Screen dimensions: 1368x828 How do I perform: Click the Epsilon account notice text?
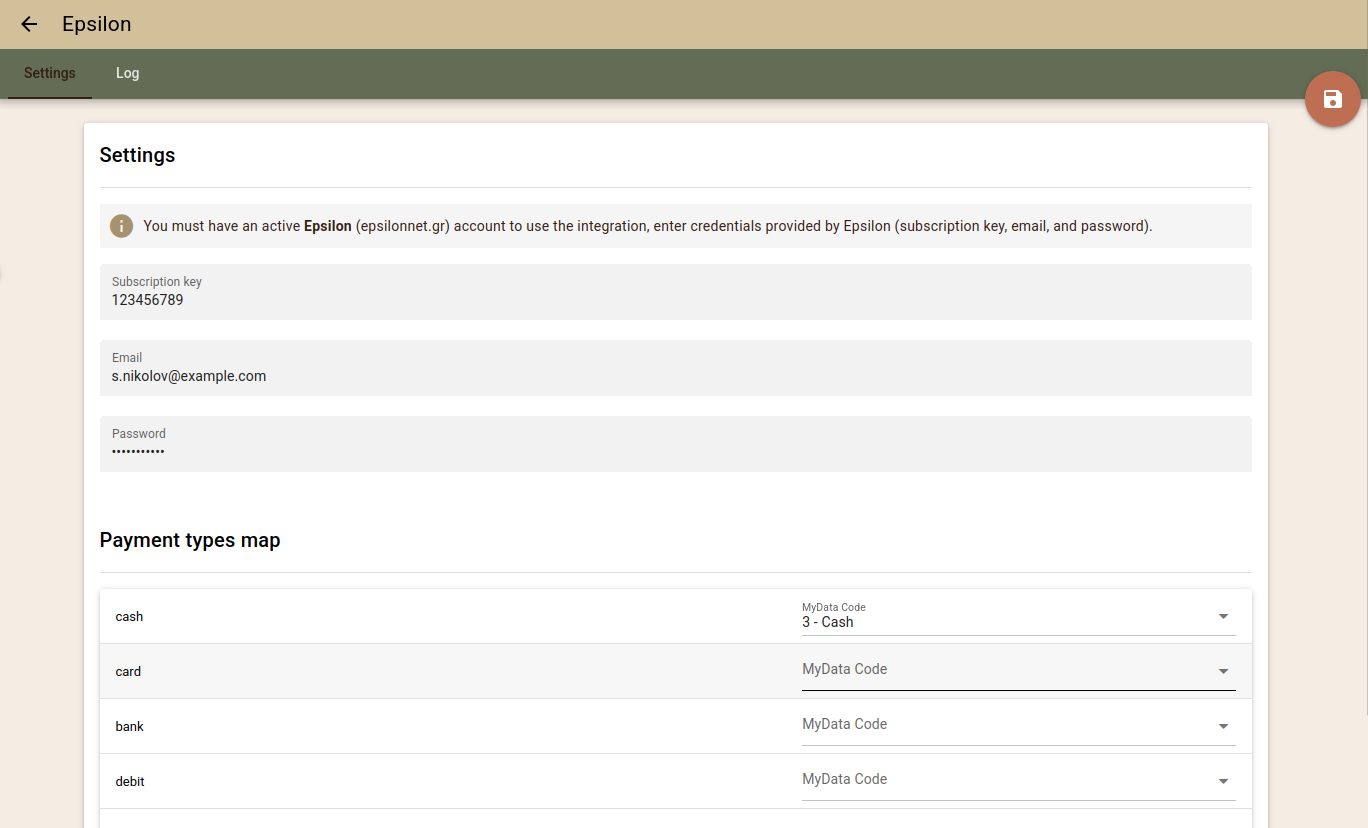pos(648,226)
